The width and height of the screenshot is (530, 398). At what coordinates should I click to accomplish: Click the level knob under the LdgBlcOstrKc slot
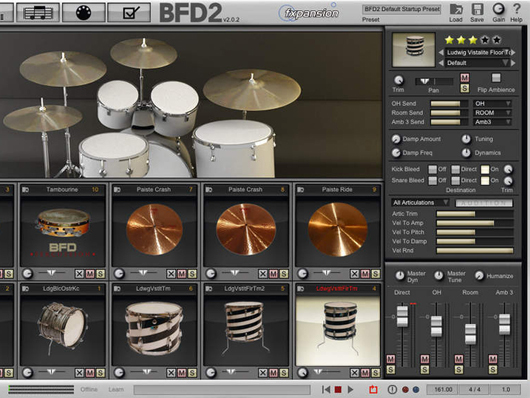click(27, 373)
